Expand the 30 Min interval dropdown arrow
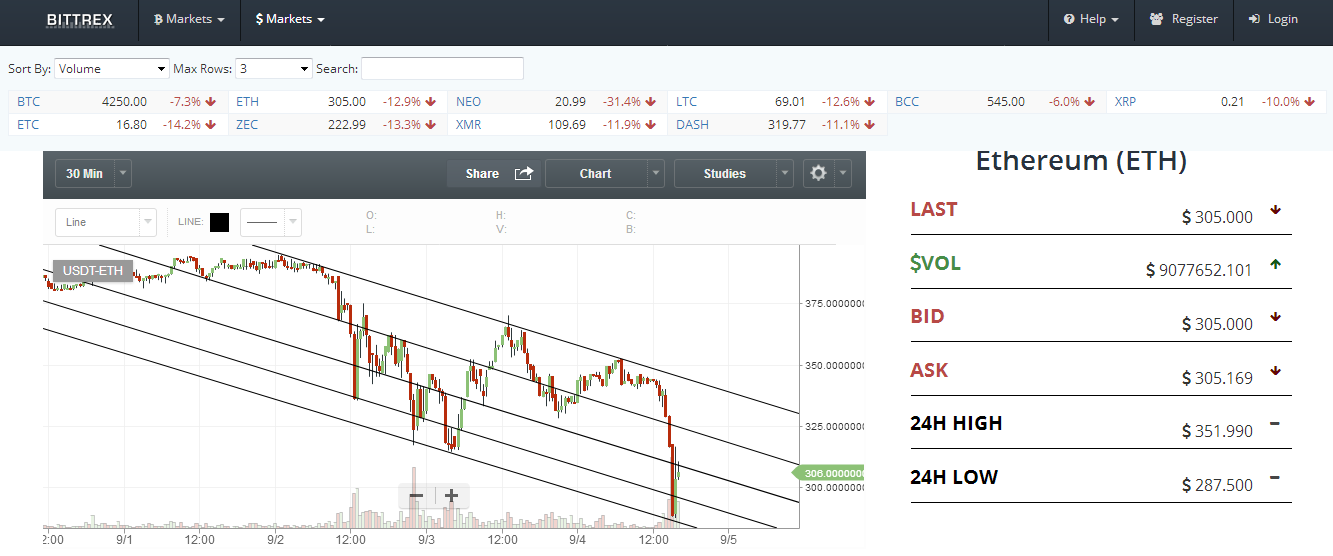The image size is (1333, 556). (x=123, y=173)
